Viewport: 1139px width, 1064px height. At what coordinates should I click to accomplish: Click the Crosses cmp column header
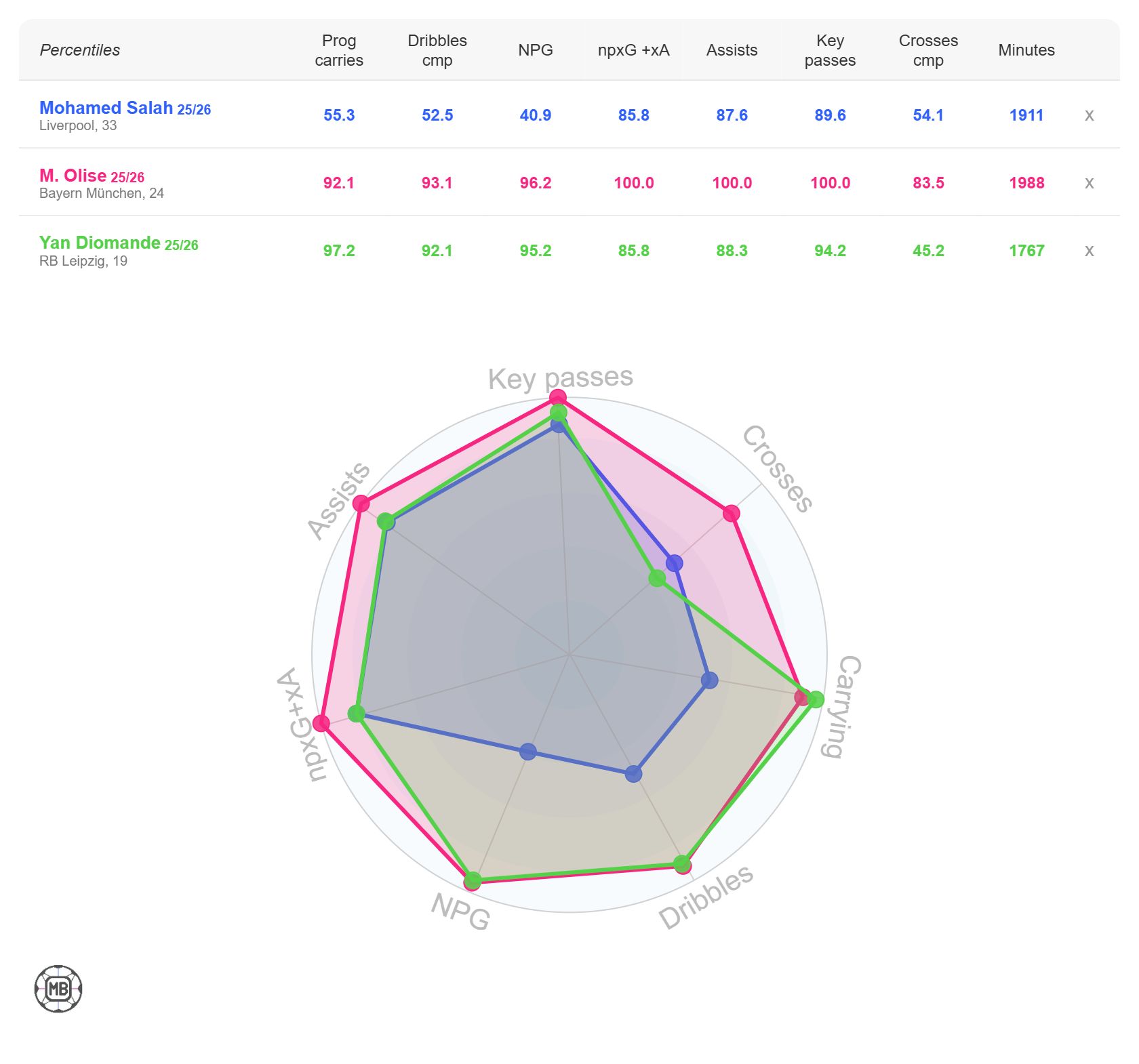928,50
